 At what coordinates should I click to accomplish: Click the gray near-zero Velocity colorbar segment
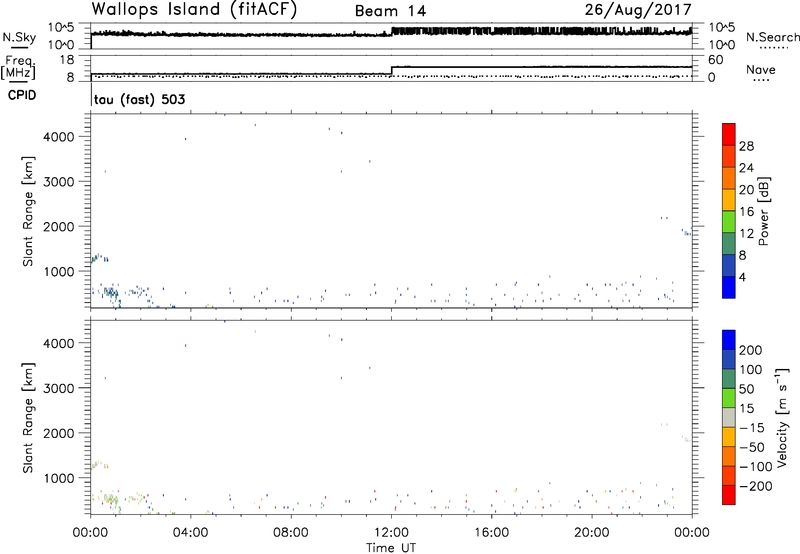729,417
